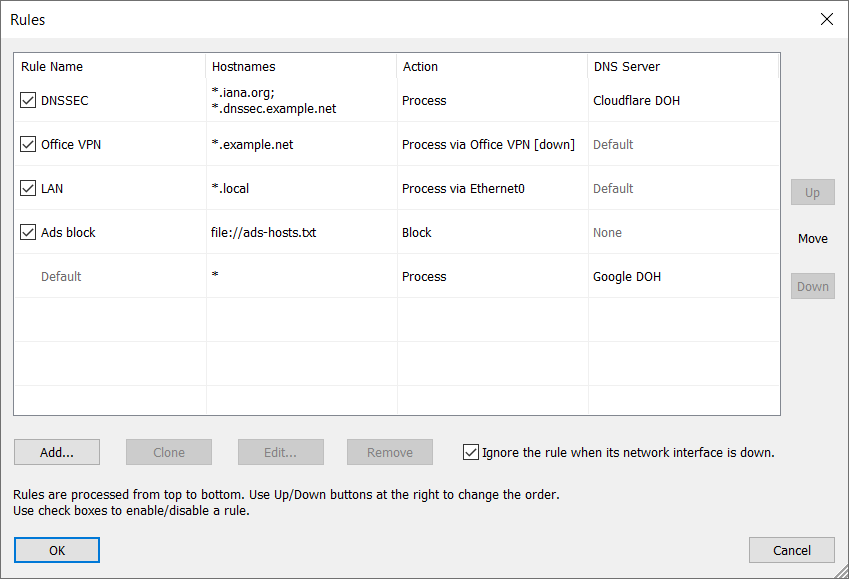Click the Edit... button
This screenshot has width=849, height=579.
[280, 452]
